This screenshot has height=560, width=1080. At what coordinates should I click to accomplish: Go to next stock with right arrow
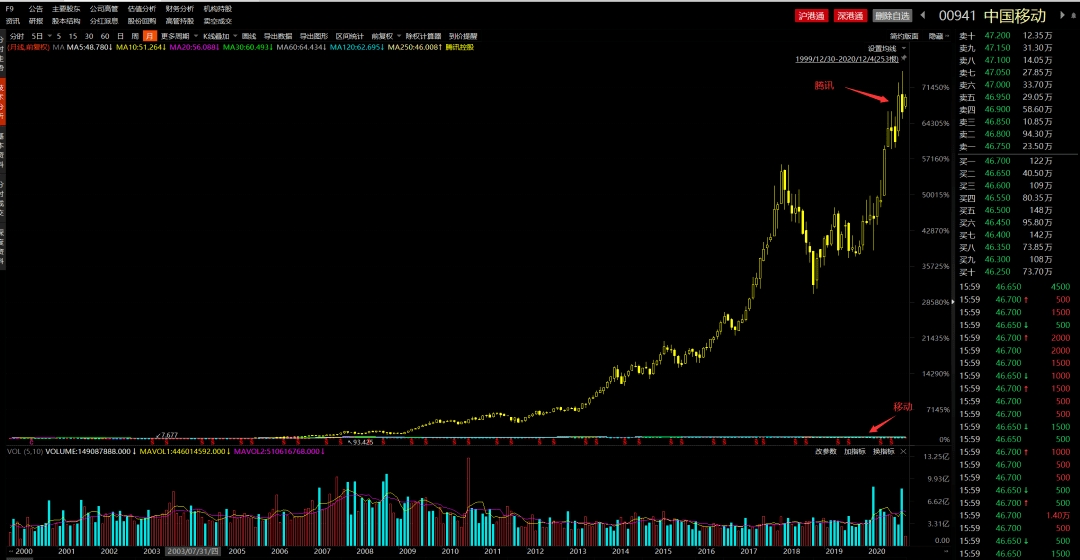[x=1061, y=15]
